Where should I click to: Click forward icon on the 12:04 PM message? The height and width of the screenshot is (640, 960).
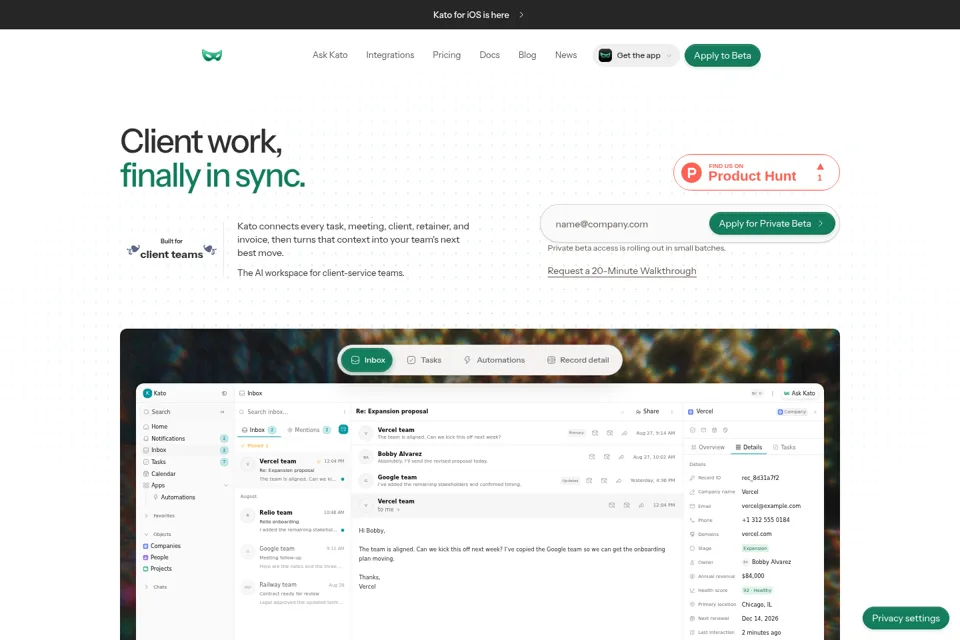pyautogui.click(x=641, y=505)
